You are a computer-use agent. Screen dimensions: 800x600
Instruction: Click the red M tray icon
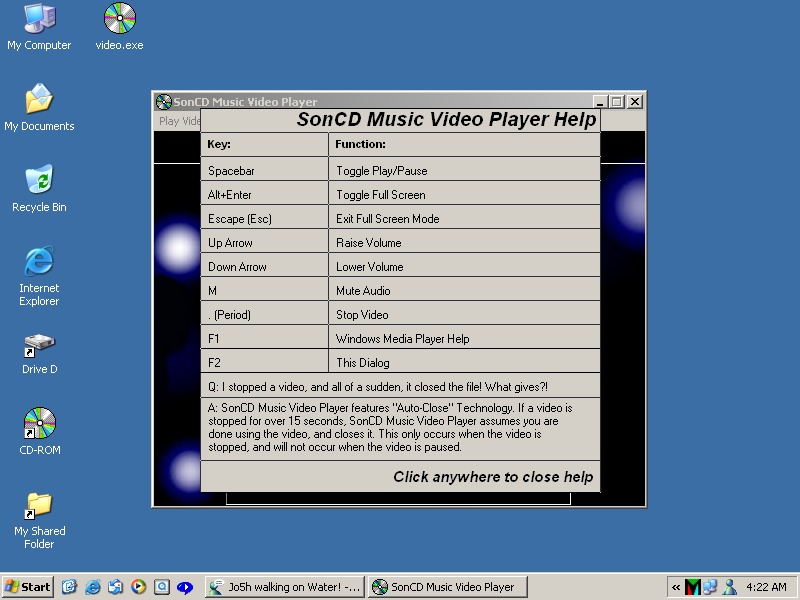(x=692, y=587)
